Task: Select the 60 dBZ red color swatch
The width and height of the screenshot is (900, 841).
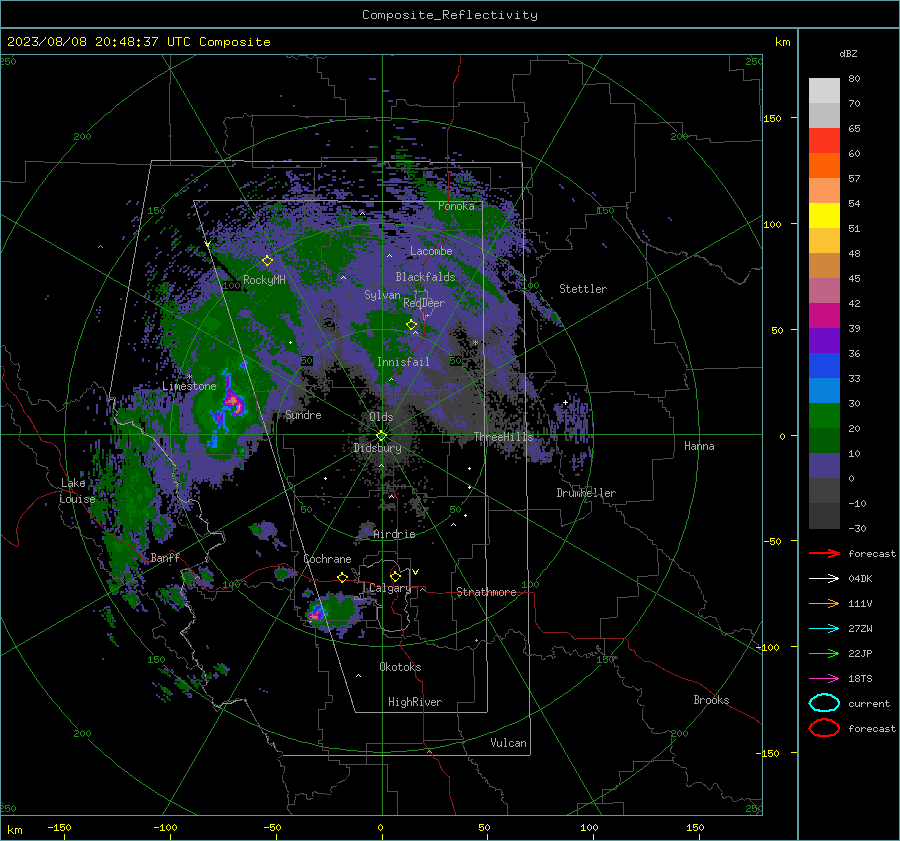Action: tap(824, 141)
